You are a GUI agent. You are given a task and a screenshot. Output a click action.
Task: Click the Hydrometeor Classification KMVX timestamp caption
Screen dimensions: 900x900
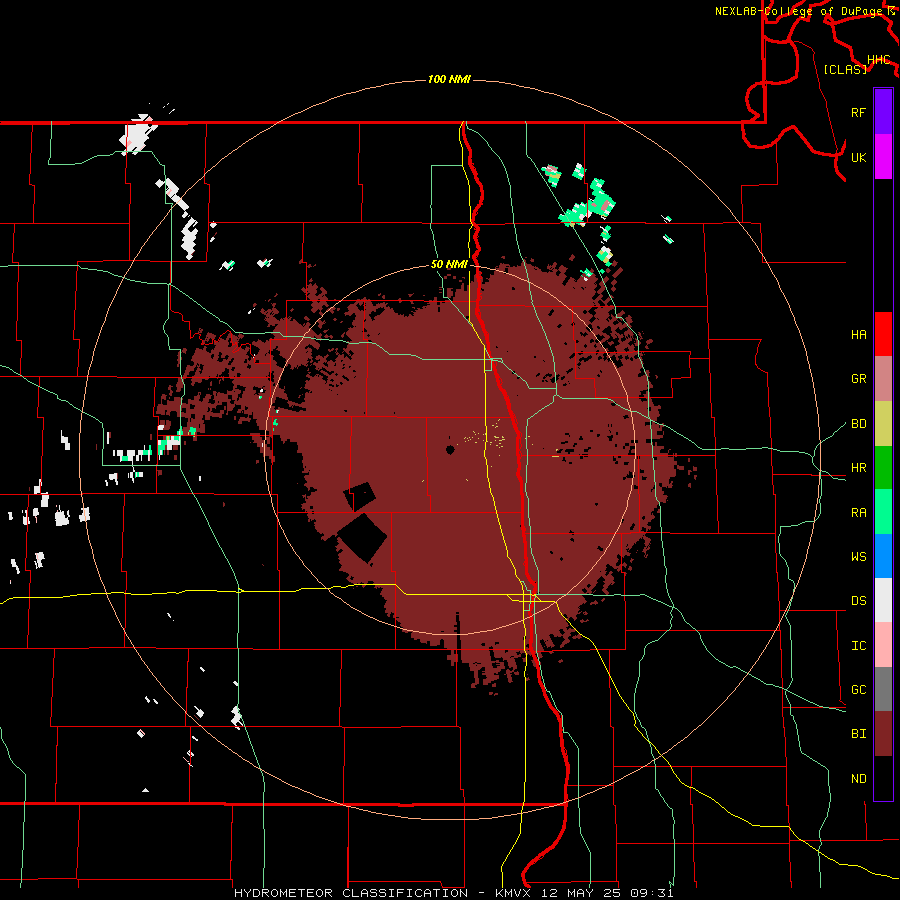[453, 893]
